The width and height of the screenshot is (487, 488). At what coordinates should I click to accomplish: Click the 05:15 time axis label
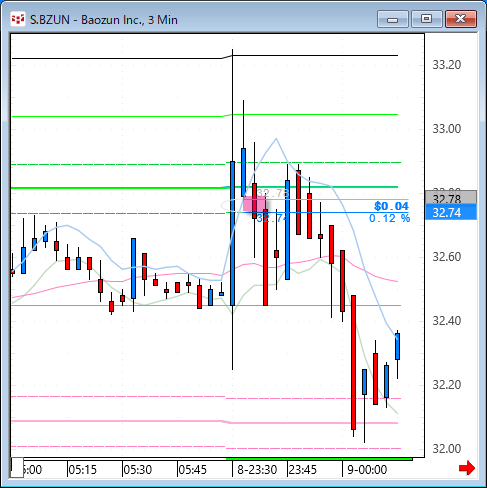click(x=82, y=470)
